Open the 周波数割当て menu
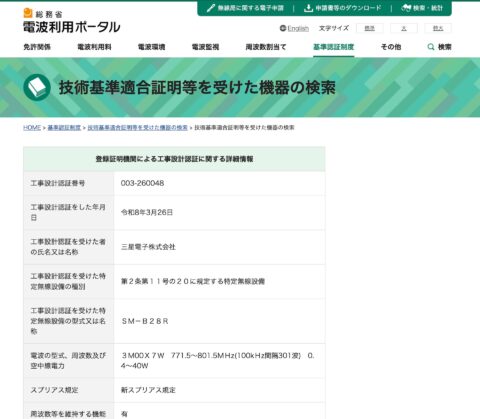 point(266,47)
